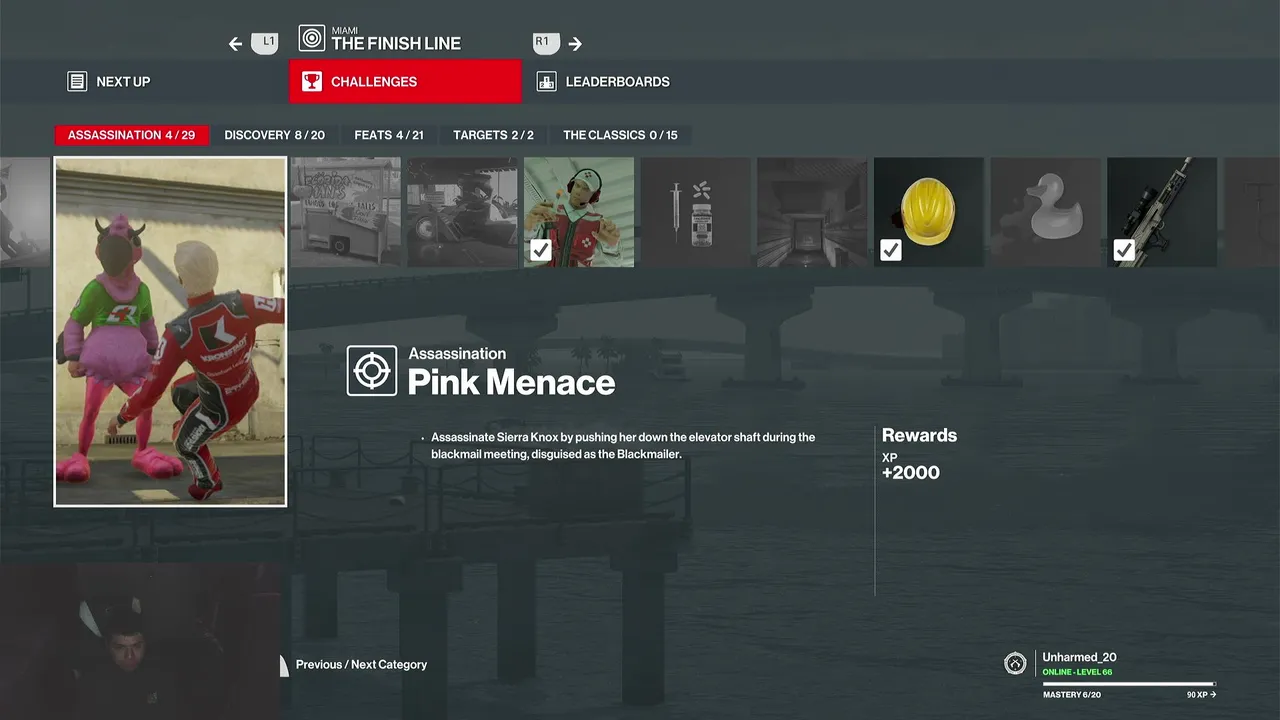
Task: Click the mastery progress bar
Action: tap(1129, 684)
